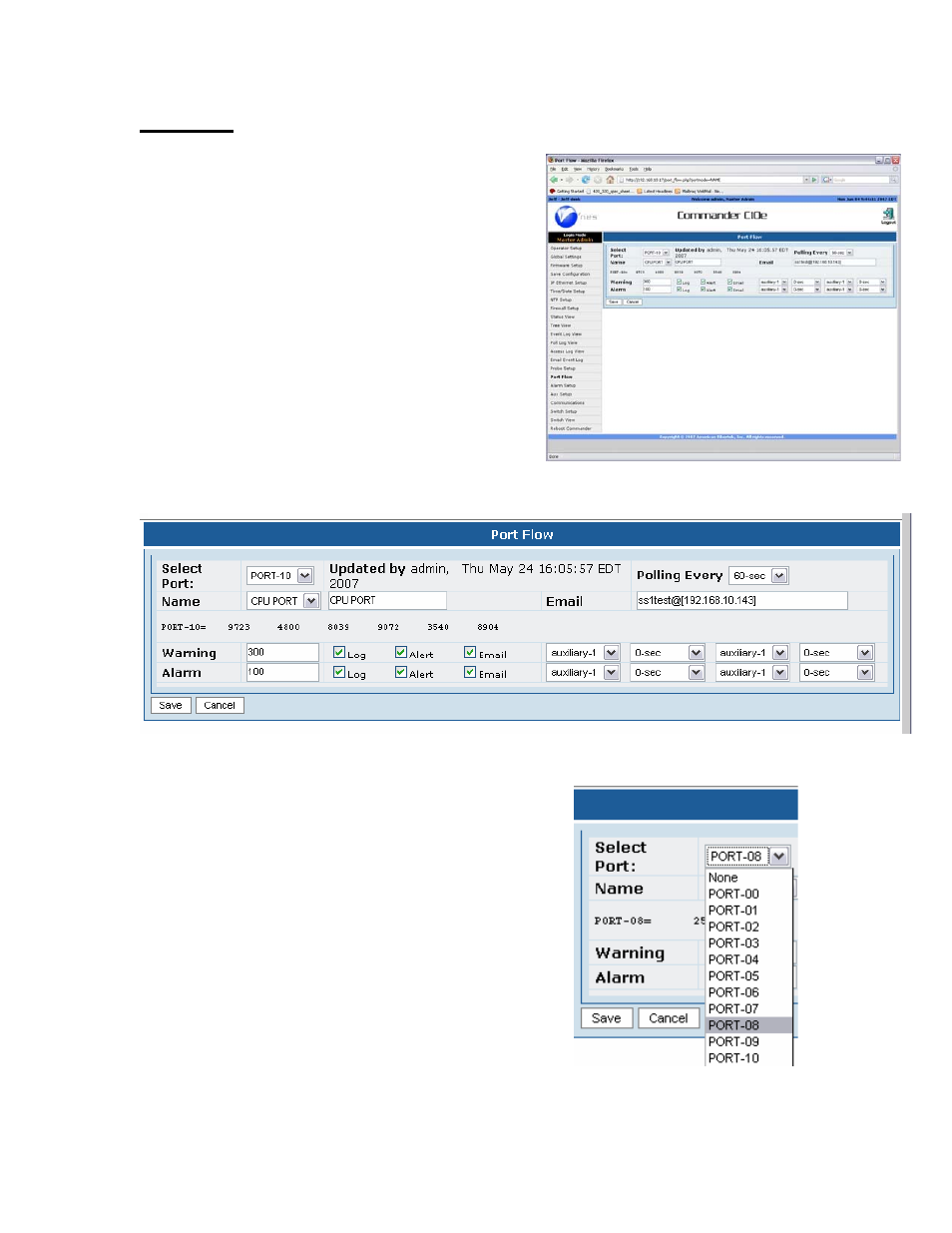Click the Logout icon in the Firefox screenshot
This screenshot has height=1233, width=952.
[887, 215]
